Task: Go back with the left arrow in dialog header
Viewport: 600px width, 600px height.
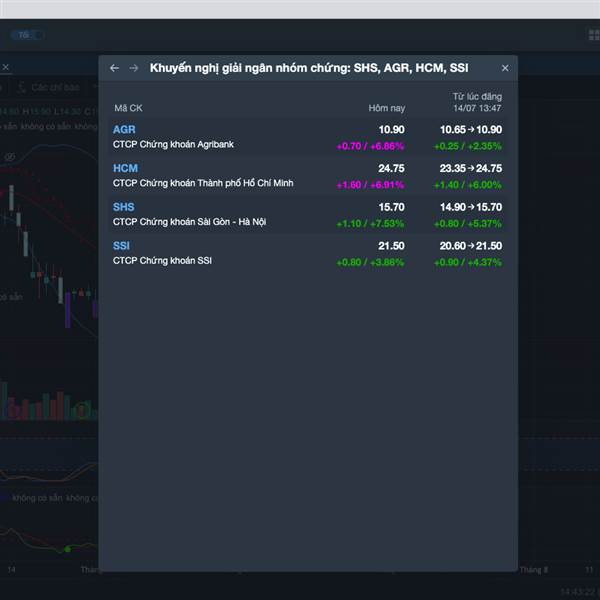Action: coord(114,68)
